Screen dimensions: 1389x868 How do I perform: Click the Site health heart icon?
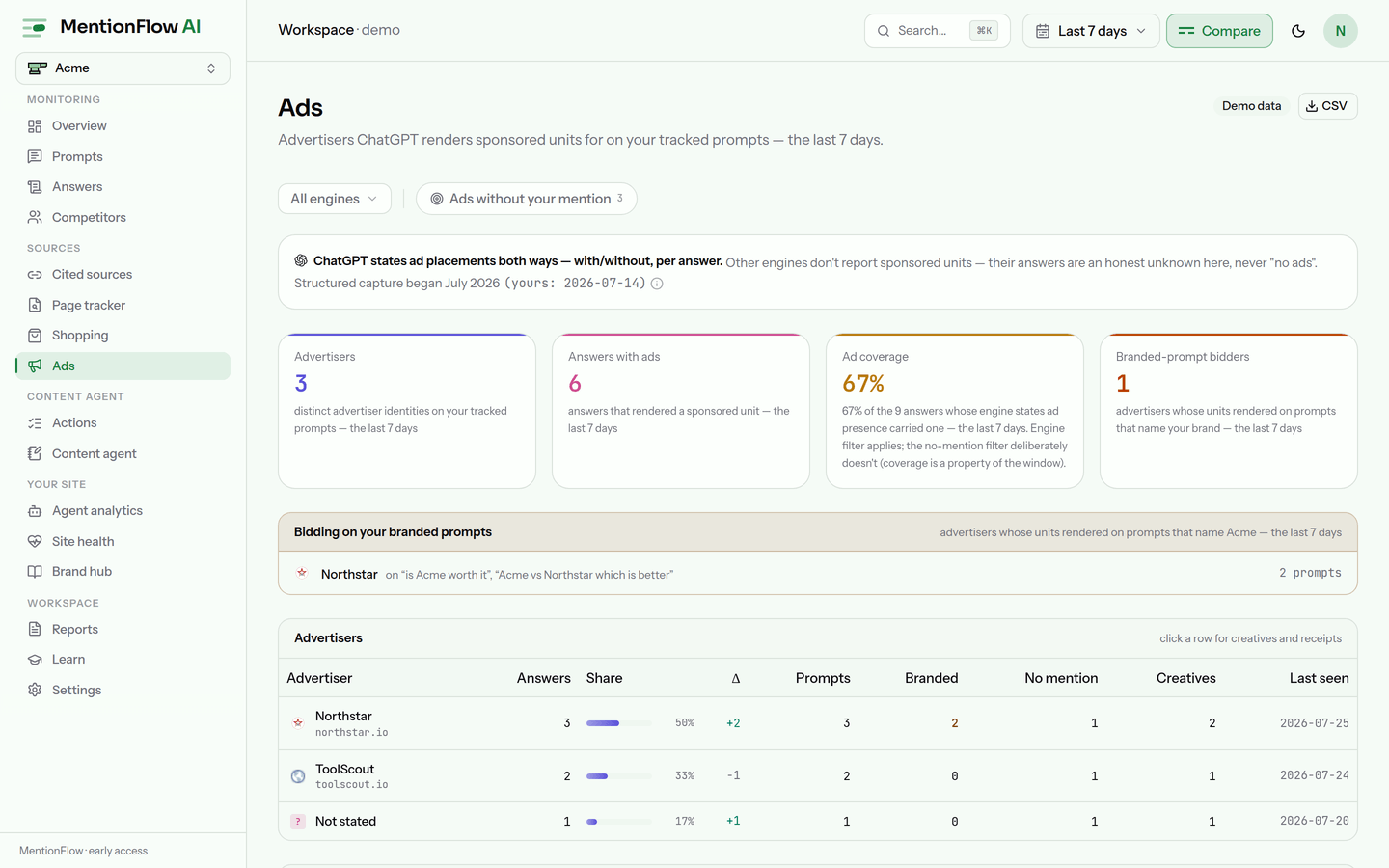coord(35,541)
